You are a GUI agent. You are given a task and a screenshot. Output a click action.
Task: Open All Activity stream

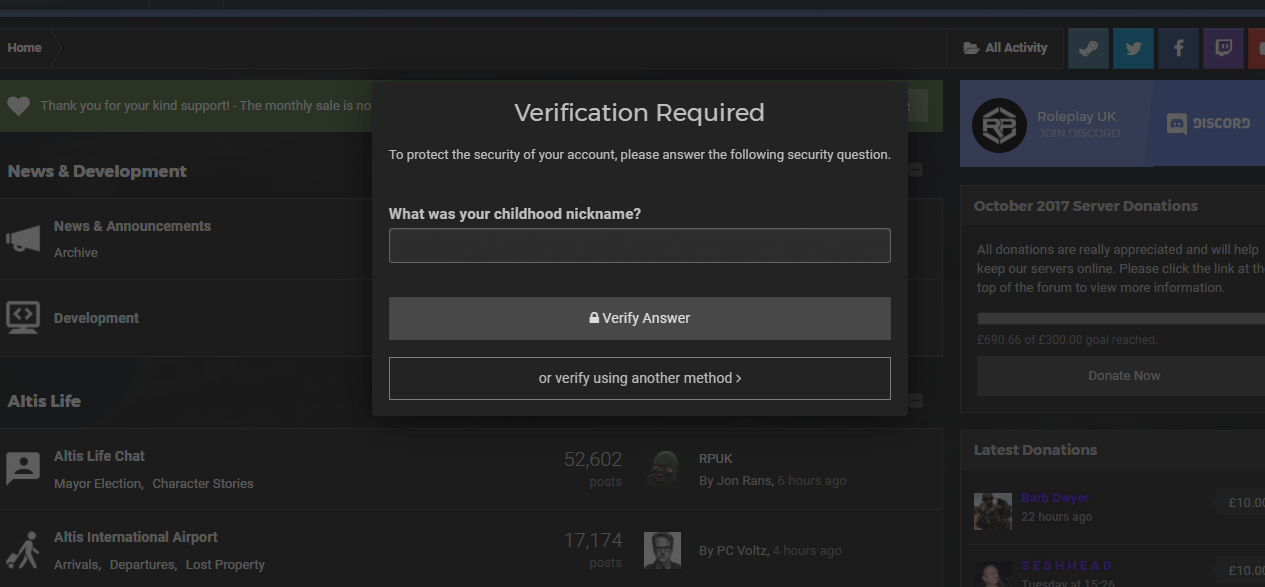point(1005,47)
